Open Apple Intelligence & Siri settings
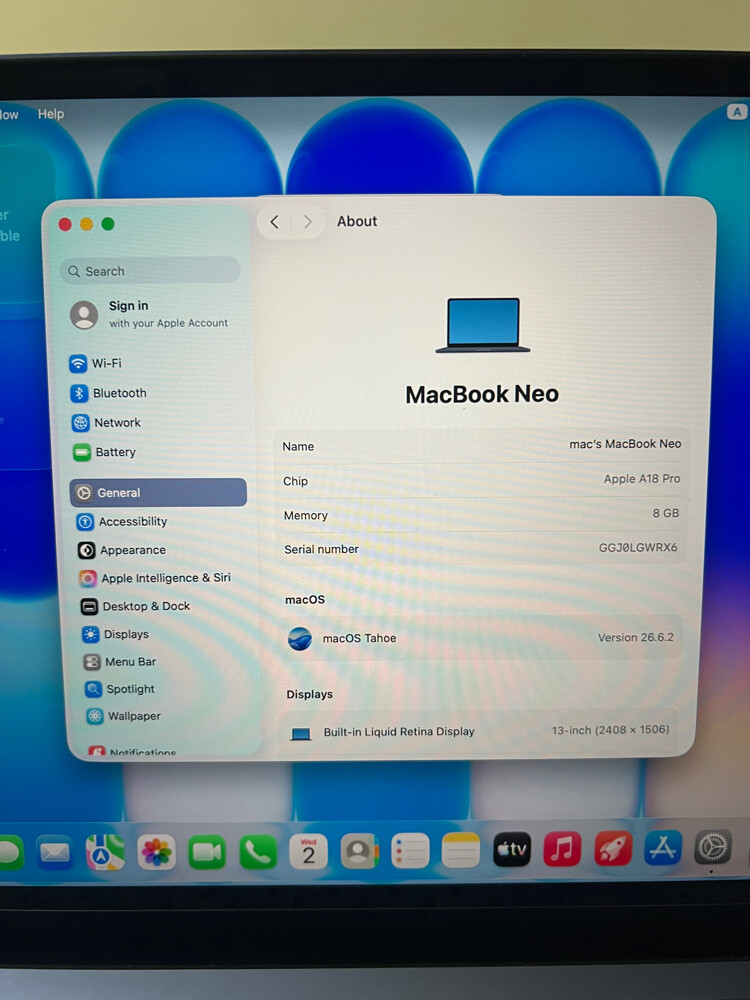Screen dimensions: 750x1000 (x=155, y=578)
